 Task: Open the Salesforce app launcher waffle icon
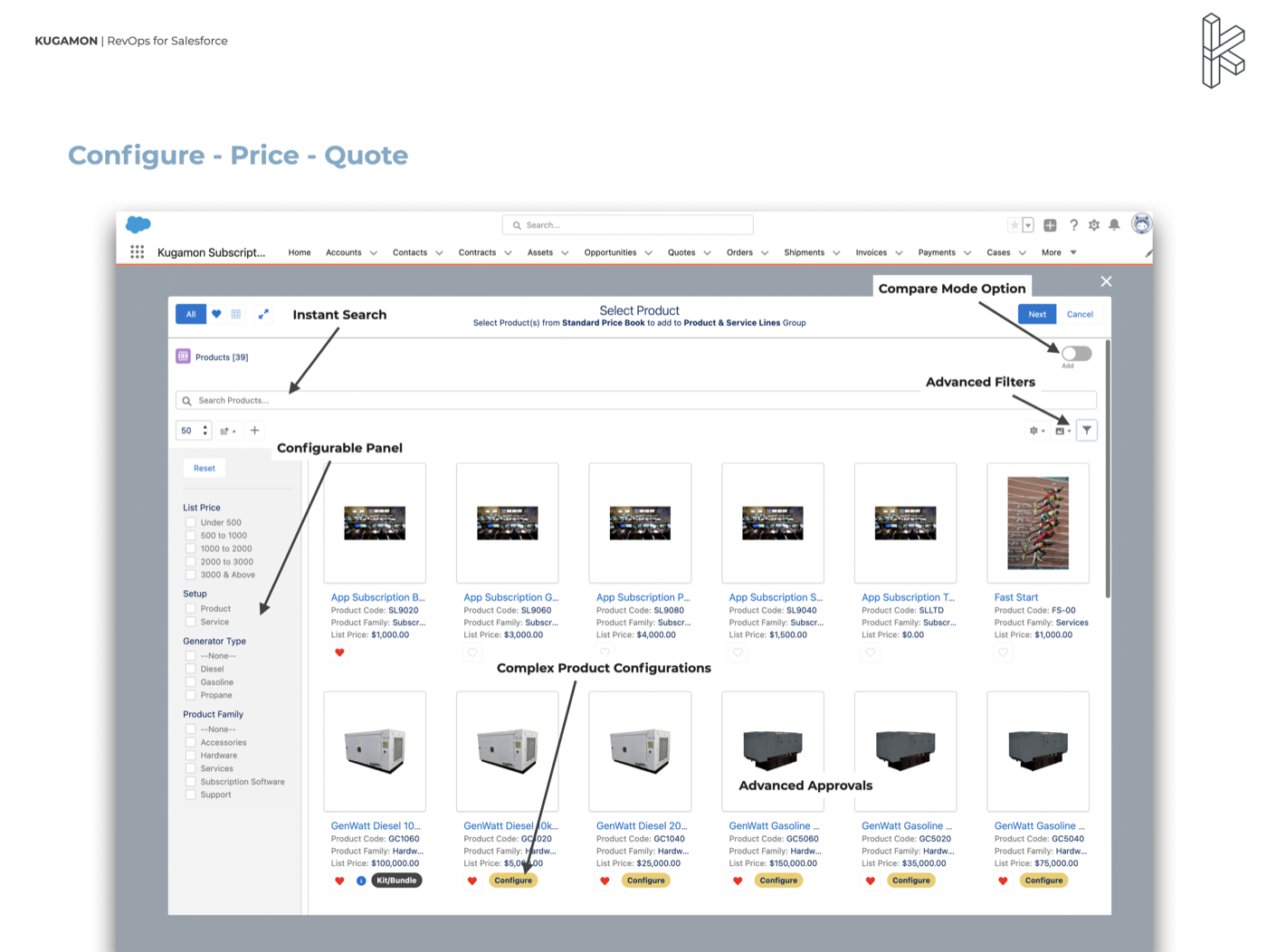(x=138, y=252)
